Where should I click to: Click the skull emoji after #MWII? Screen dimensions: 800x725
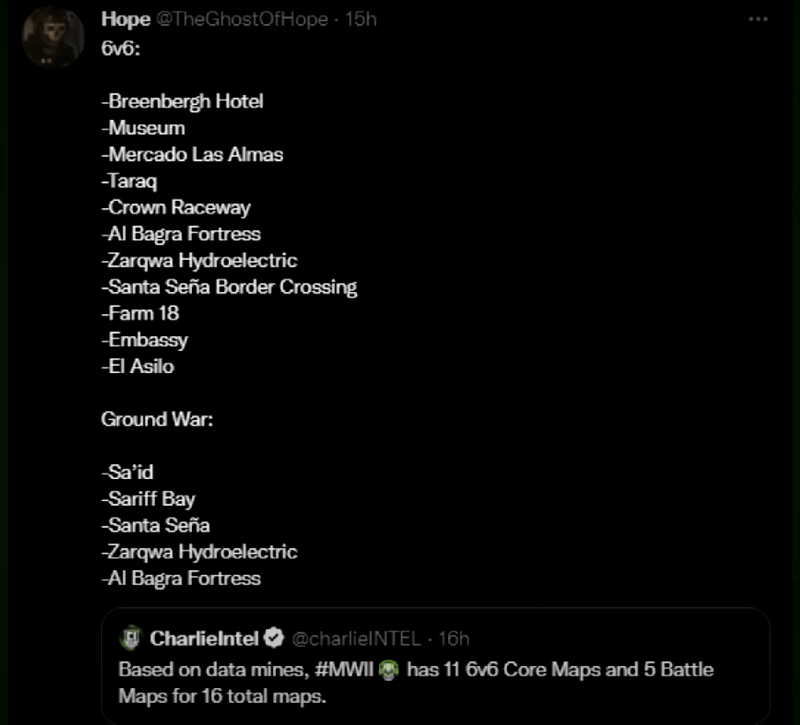pos(389,669)
